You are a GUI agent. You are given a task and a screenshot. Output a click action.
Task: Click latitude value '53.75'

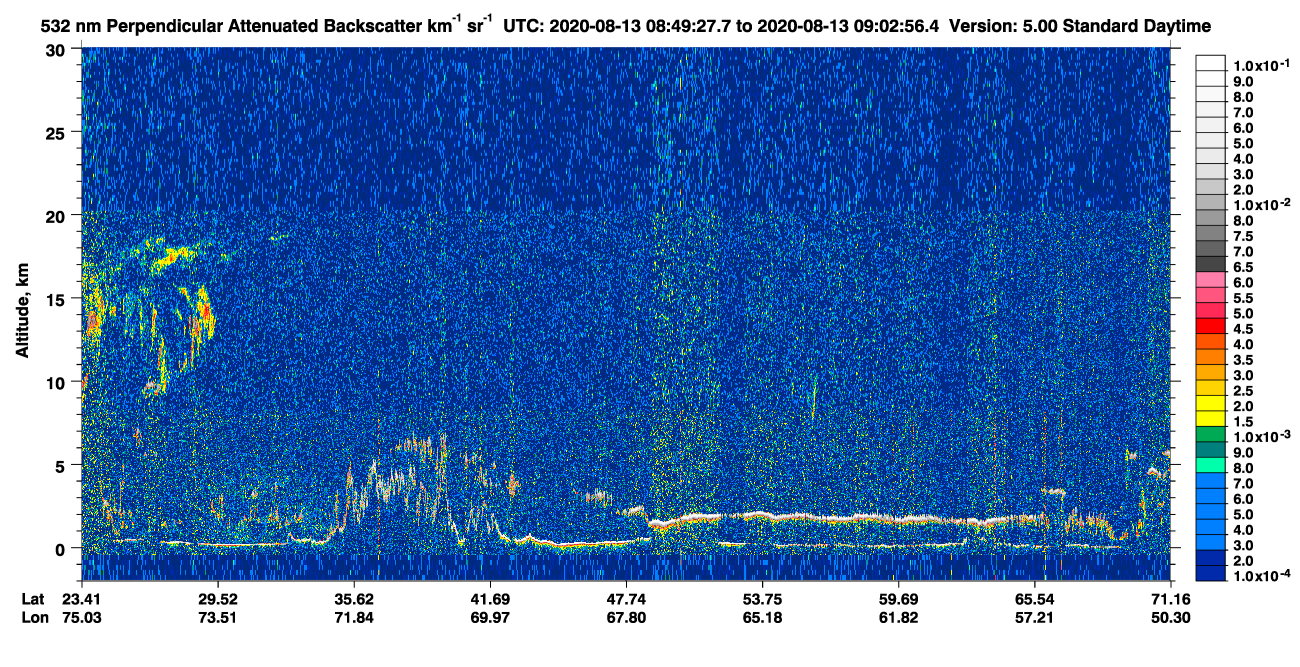coord(762,599)
